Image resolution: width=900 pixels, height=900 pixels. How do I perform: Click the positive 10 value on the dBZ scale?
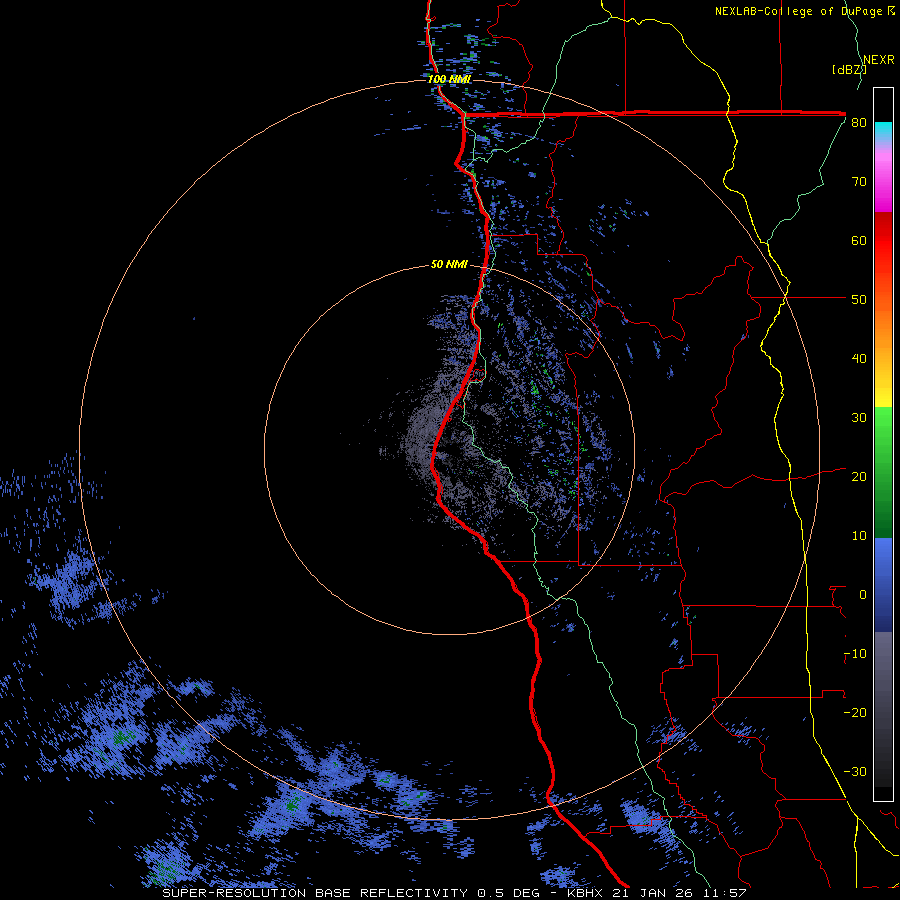859,536
